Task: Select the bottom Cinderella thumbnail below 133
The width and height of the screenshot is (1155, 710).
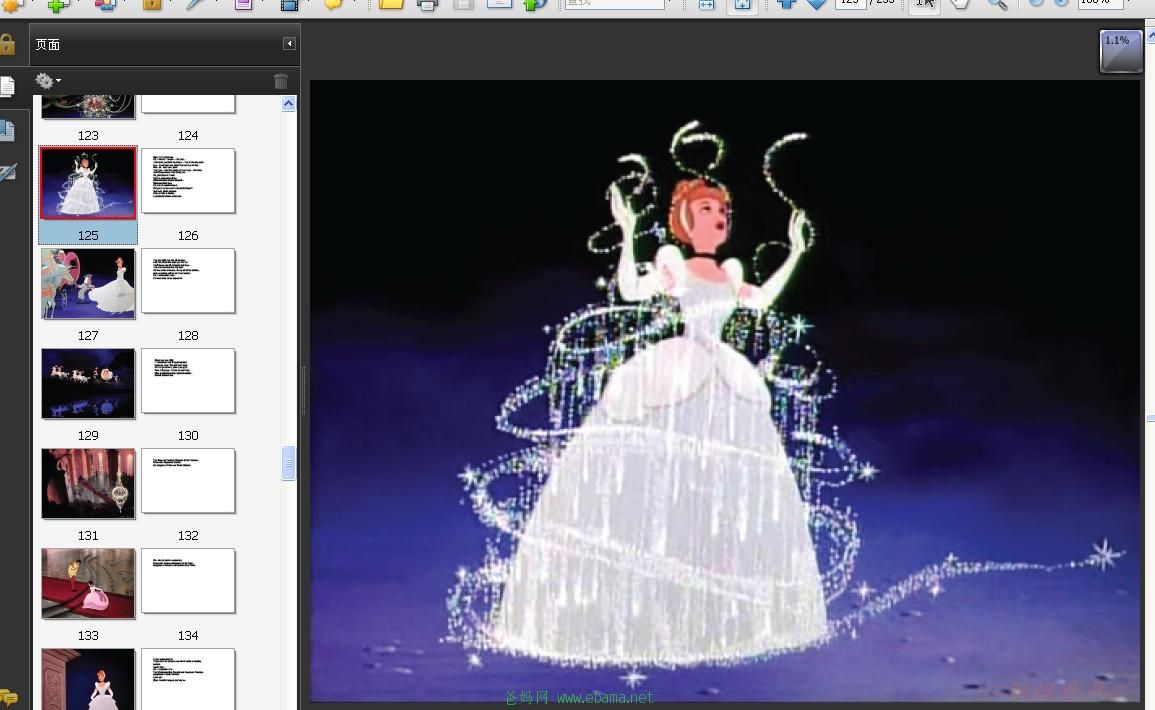Action: (88, 679)
